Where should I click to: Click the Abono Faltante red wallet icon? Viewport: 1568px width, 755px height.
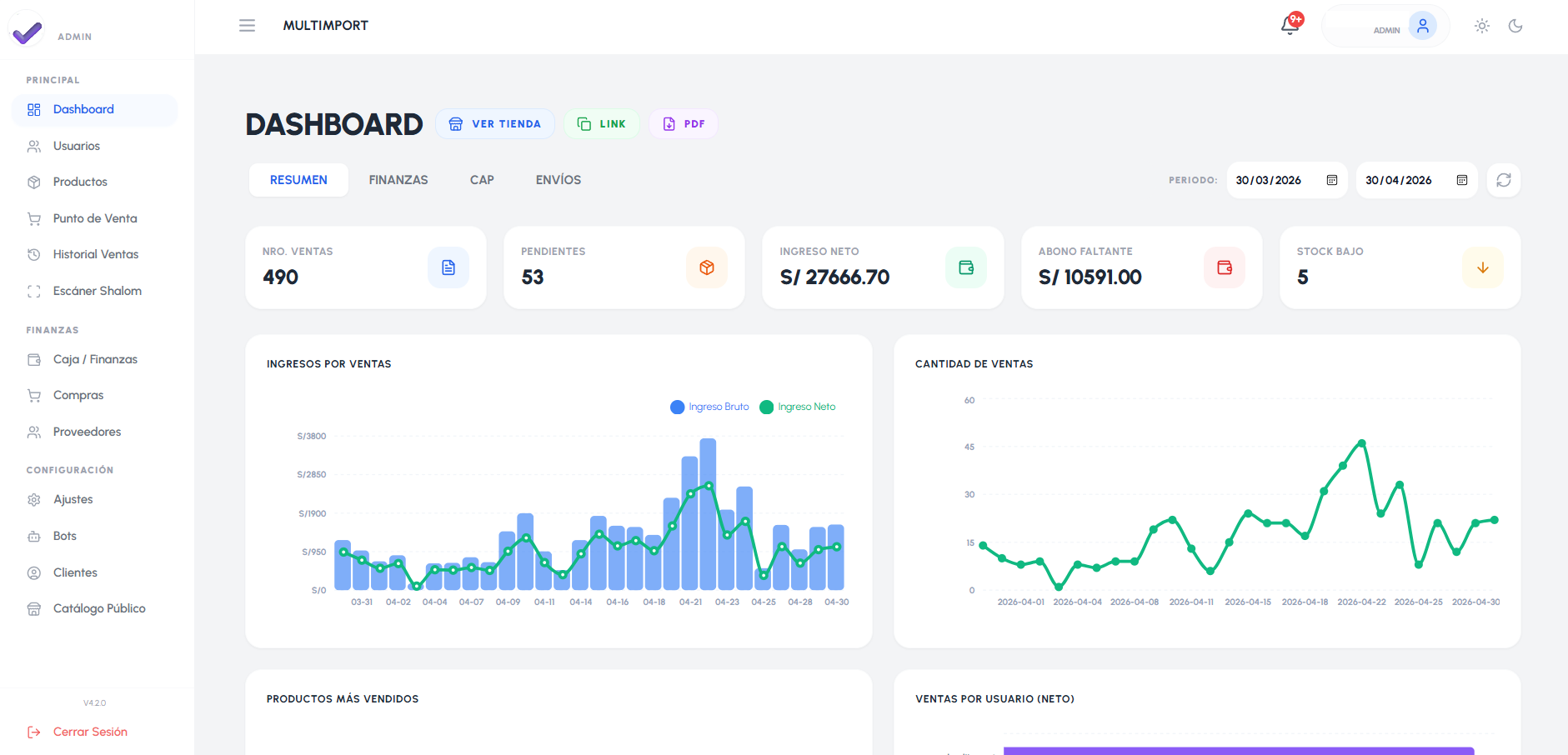[1225, 267]
